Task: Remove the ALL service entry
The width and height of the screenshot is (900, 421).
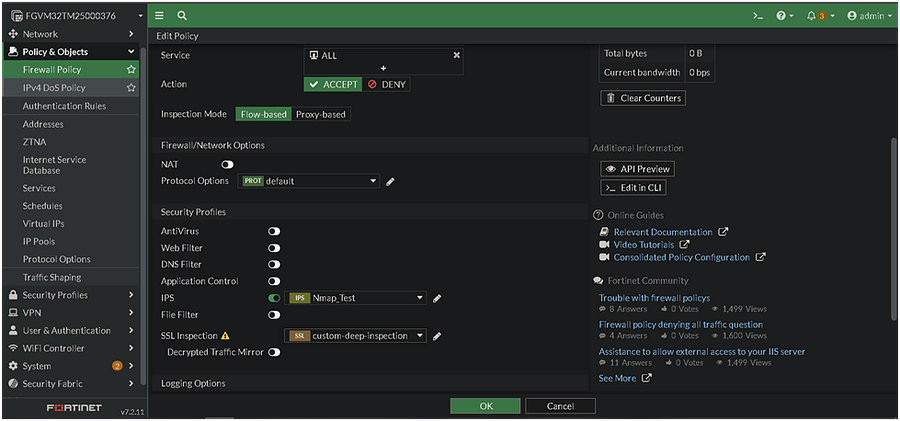Action: tap(457, 55)
